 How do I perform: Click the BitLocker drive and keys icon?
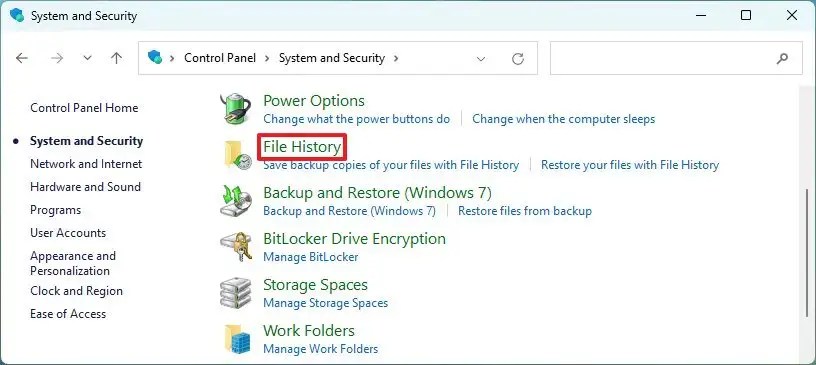(x=235, y=247)
